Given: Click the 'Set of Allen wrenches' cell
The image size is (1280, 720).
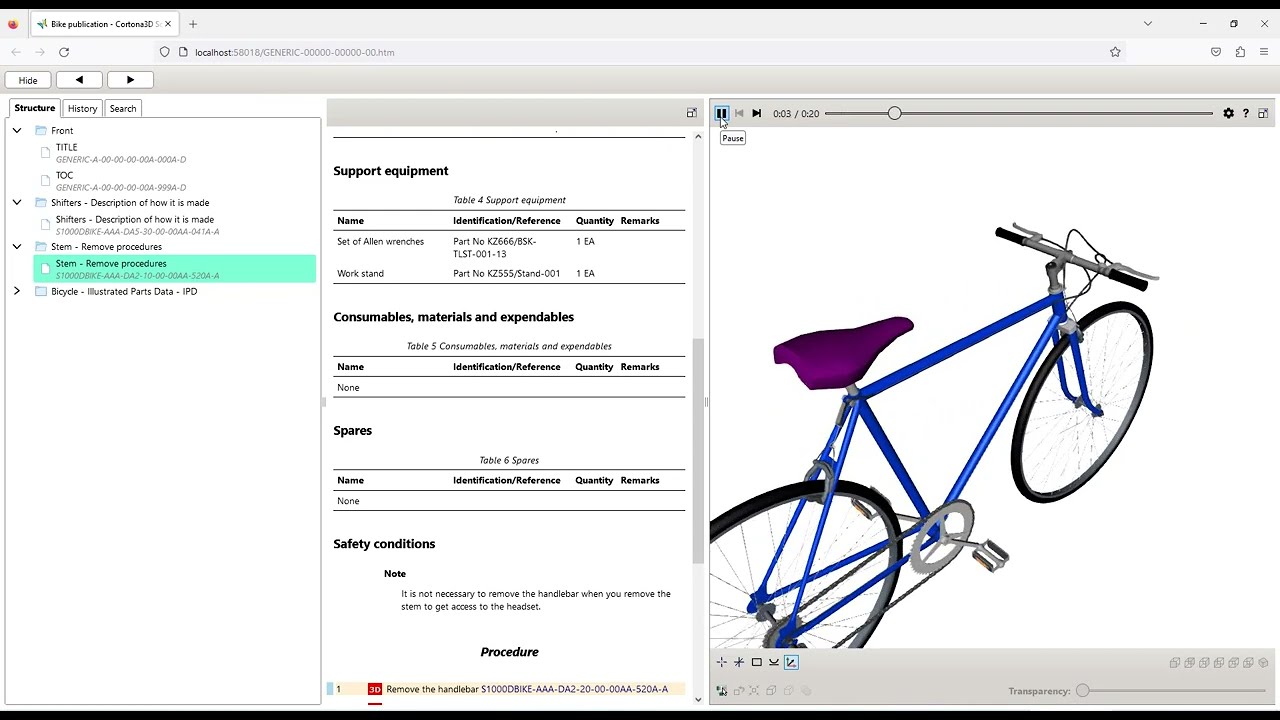Looking at the screenshot, I should (x=380, y=242).
